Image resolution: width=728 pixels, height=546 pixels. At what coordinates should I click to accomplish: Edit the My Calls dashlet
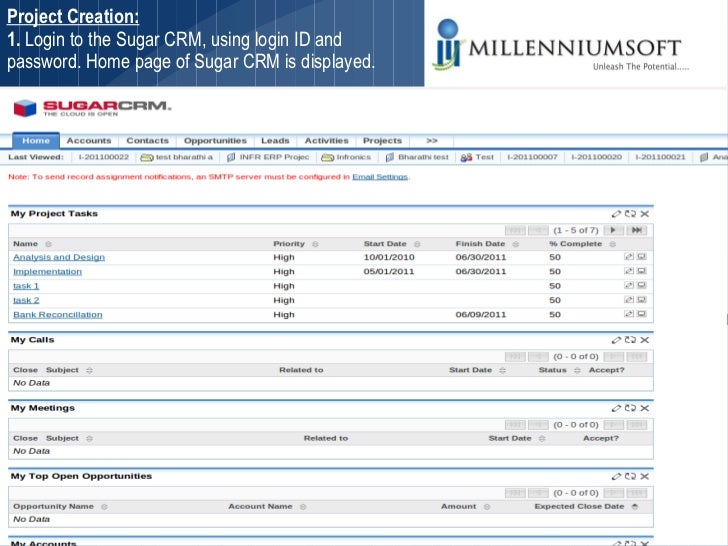click(x=616, y=340)
